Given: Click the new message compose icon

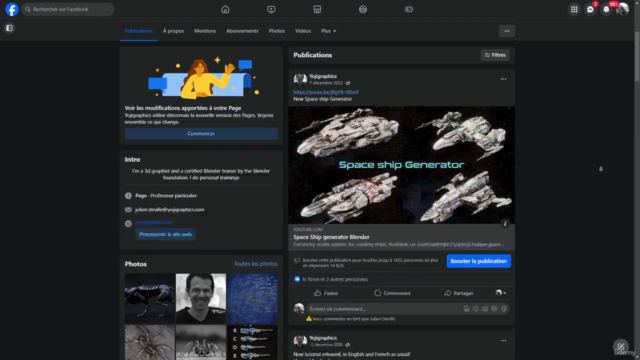Looking at the screenshot, I should pyautogui.click(x=621, y=347).
